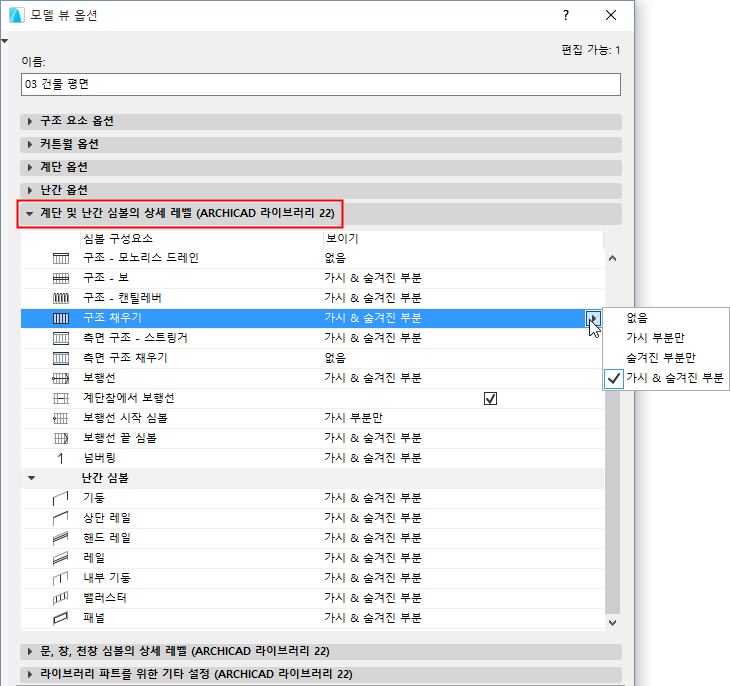This screenshot has width=730, height=686.
Task: Click the small arrow at dialog's left edge
Action: pos(5,41)
